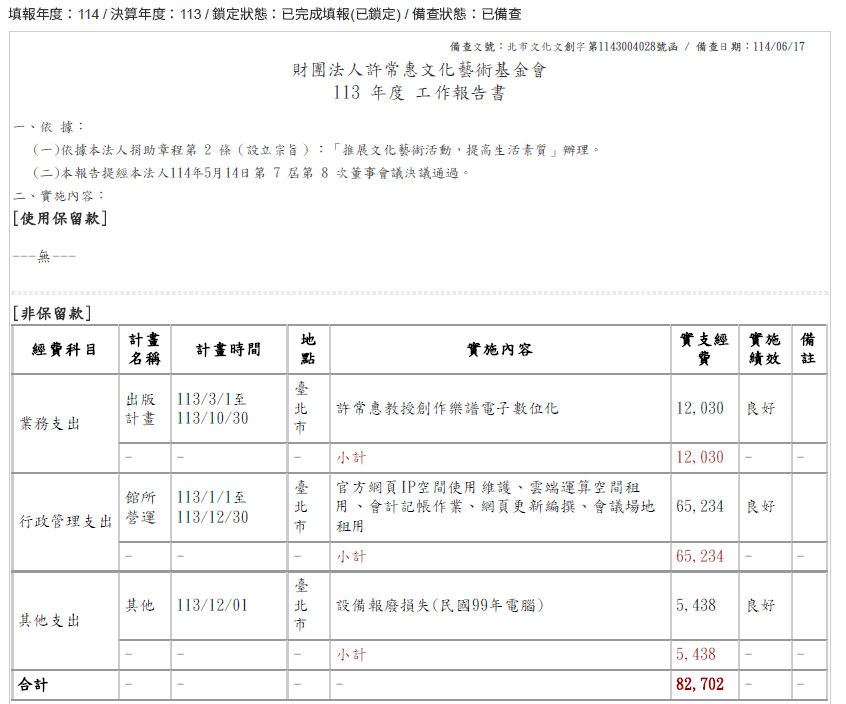Click the 實施內容 column header
This screenshot has height=704, width=846.
[500, 350]
